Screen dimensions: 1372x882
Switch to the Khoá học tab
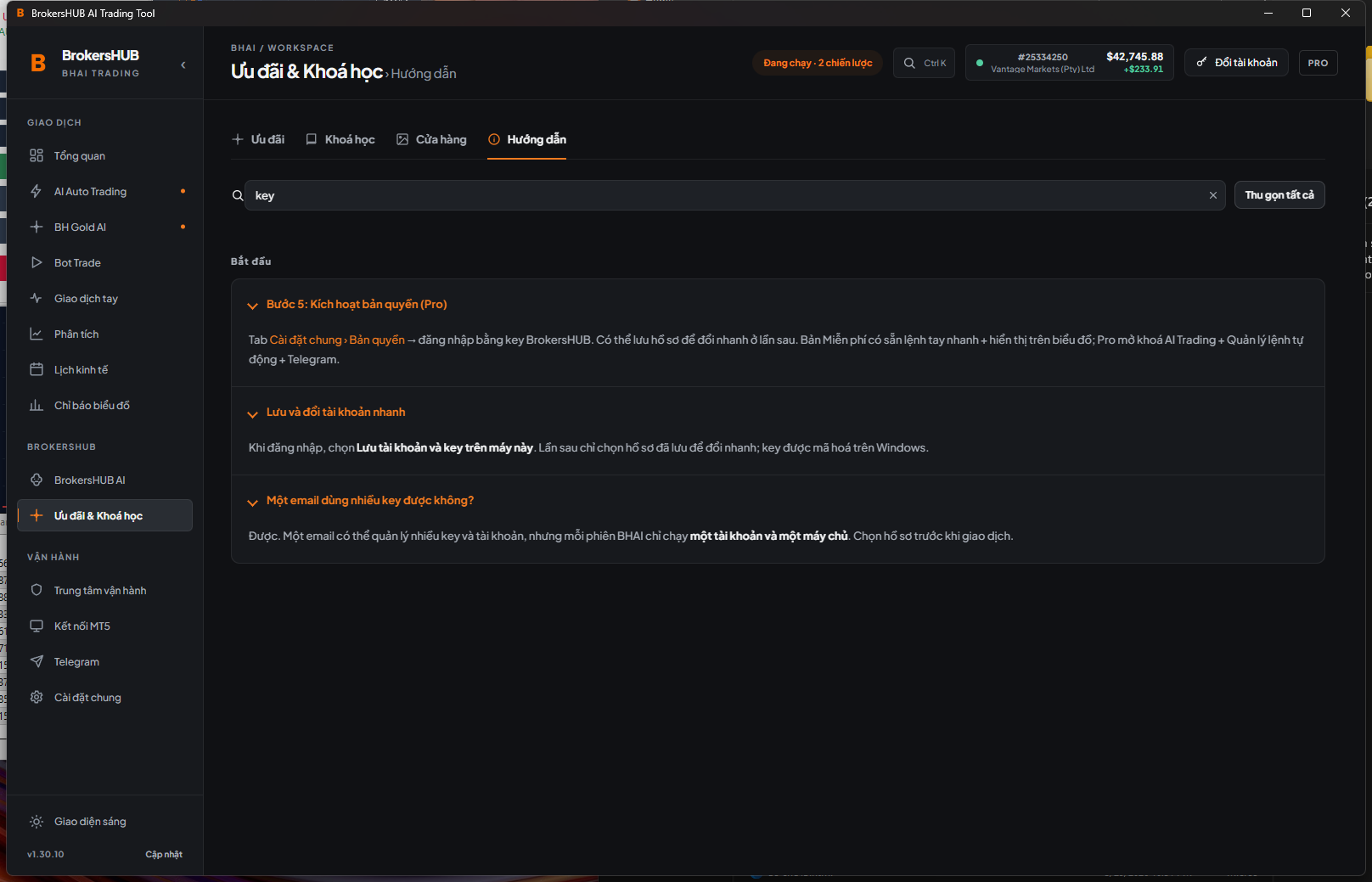coord(340,139)
